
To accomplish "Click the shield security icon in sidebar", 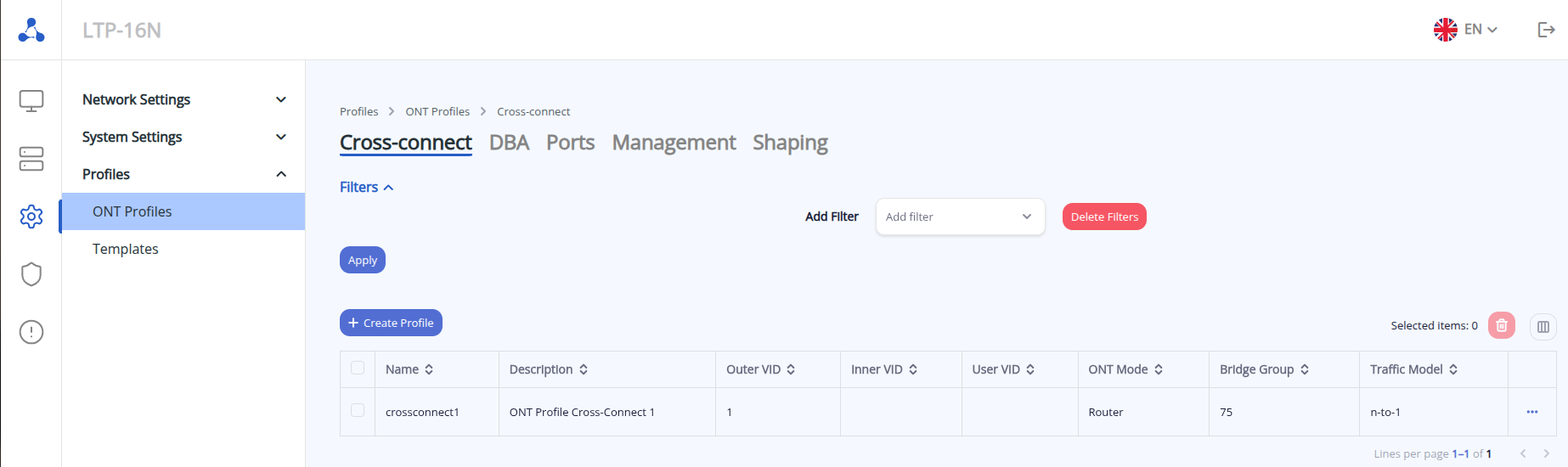I will pyautogui.click(x=31, y=274).
